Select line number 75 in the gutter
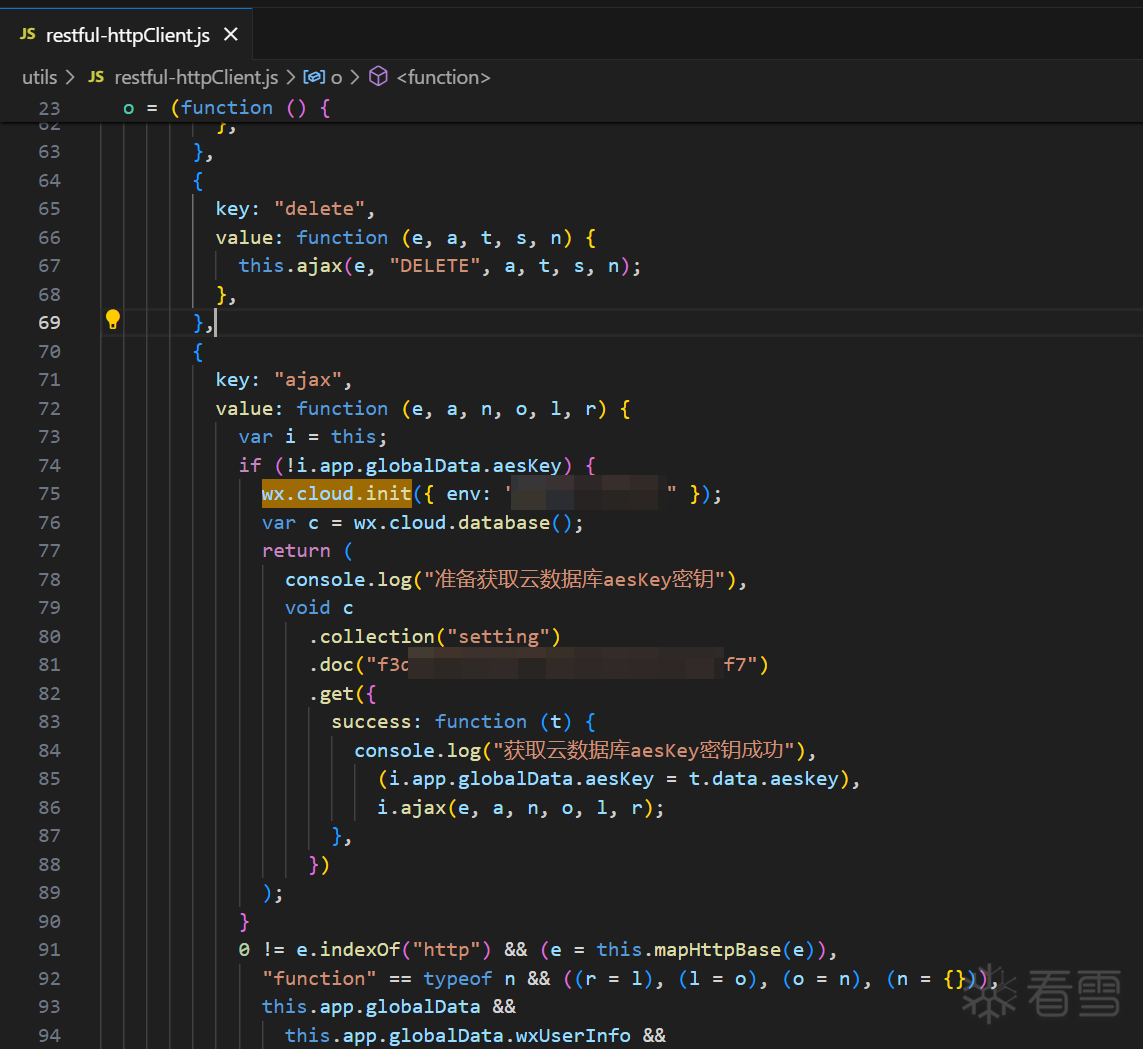 pyautogui.click(x=49, y=494)
